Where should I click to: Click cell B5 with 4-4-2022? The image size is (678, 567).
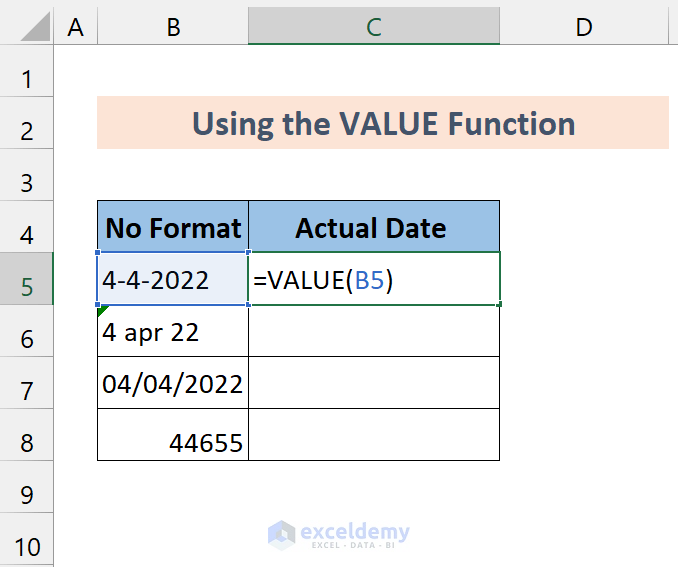click(x=173, y=279)
